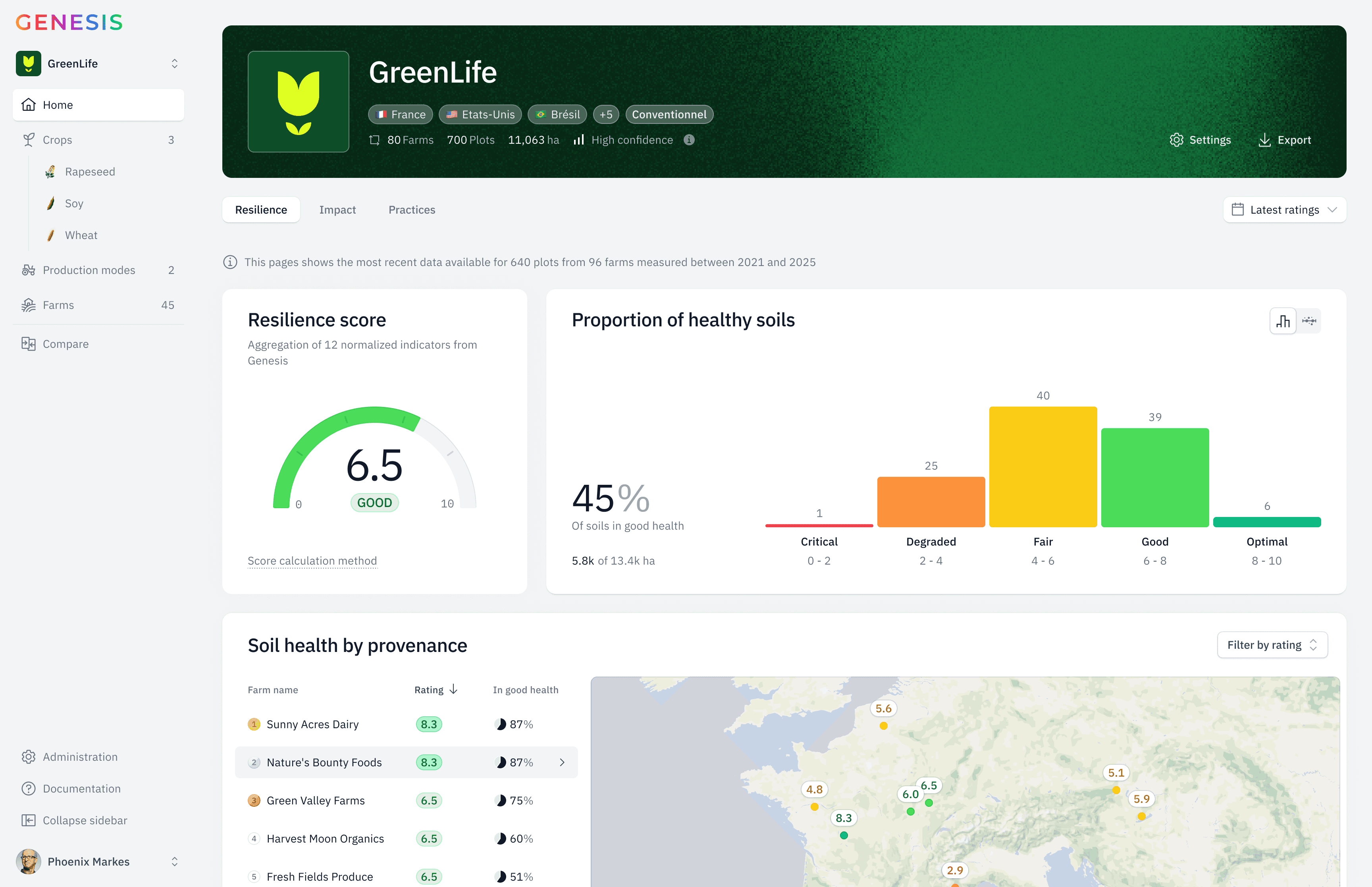Click the Collapse sidebar icon

click(x=28, y=820)
